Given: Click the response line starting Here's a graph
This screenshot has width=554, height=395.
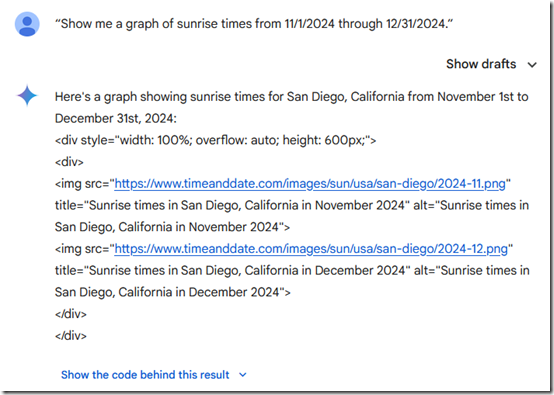Looking at the screenshot, I should (x=291, y=97).
